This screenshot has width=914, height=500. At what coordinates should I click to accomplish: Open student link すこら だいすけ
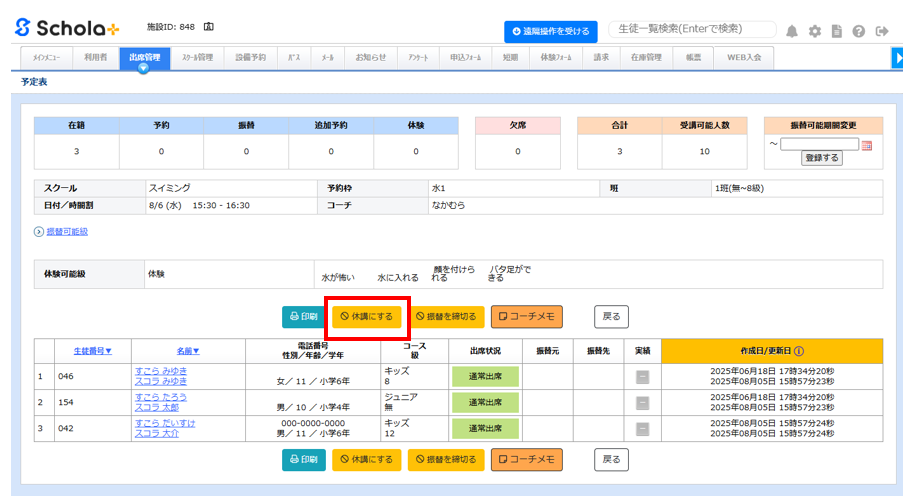click(165, 423)
